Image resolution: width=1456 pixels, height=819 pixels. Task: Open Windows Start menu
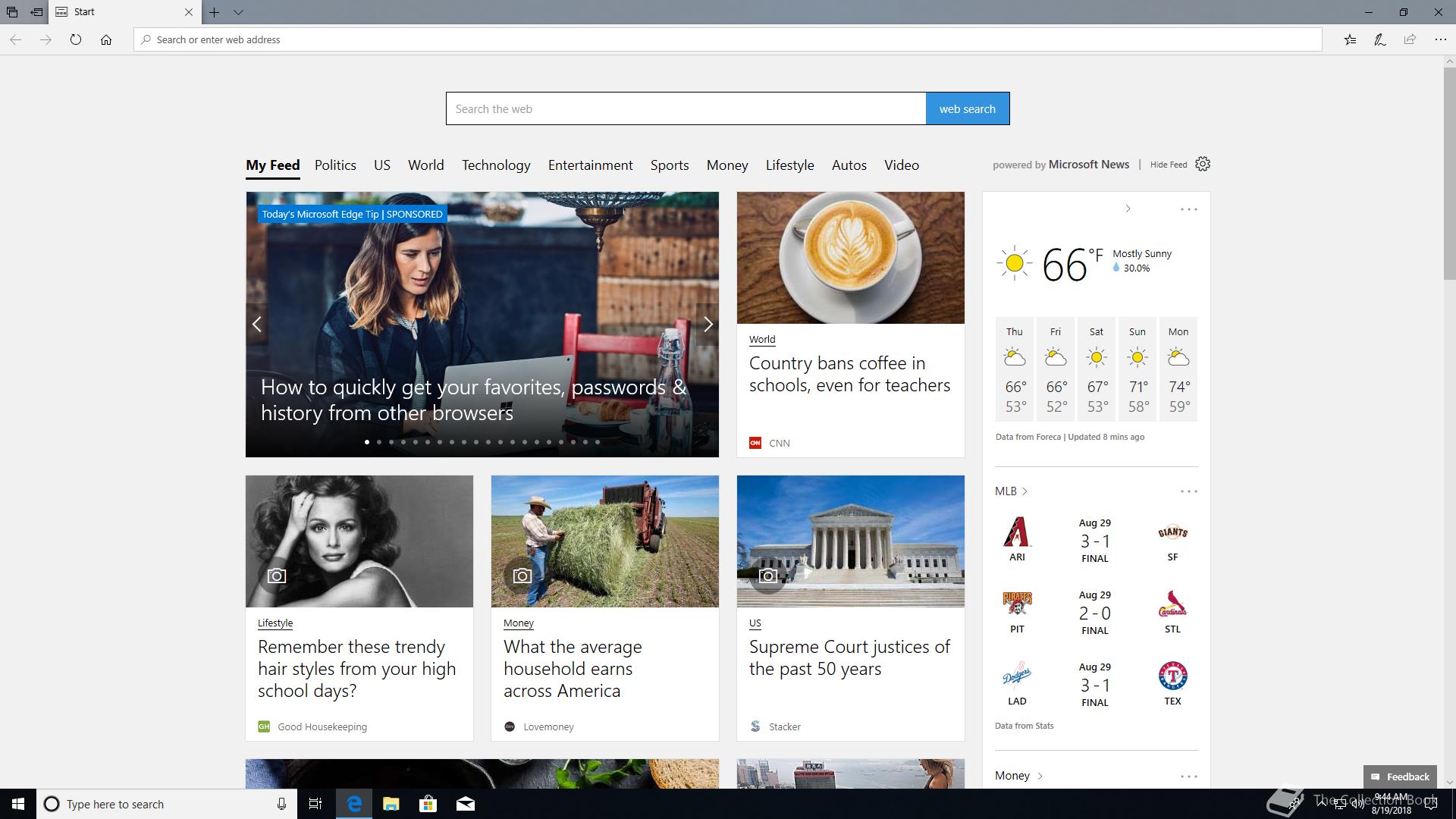tap(18, 804)
